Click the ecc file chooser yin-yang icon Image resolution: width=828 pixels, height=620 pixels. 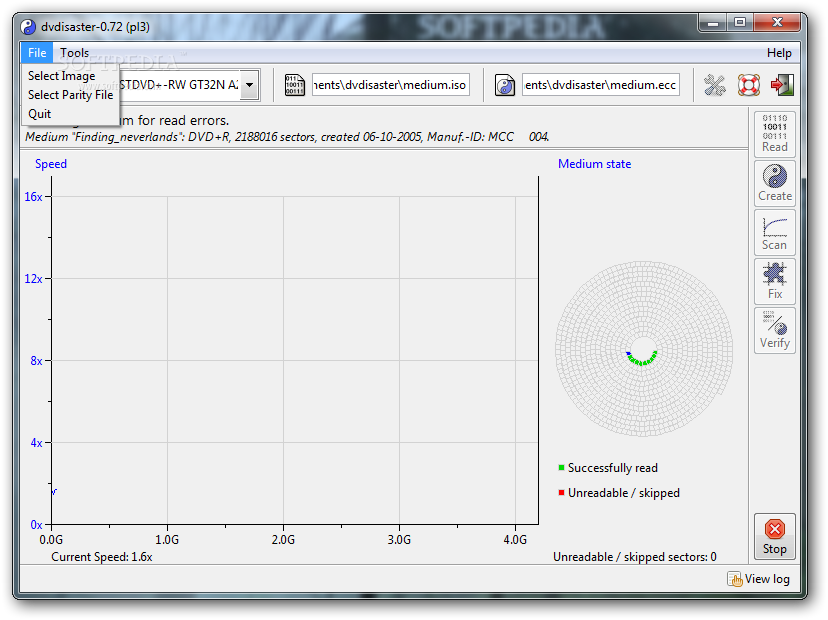coord(505,85)
